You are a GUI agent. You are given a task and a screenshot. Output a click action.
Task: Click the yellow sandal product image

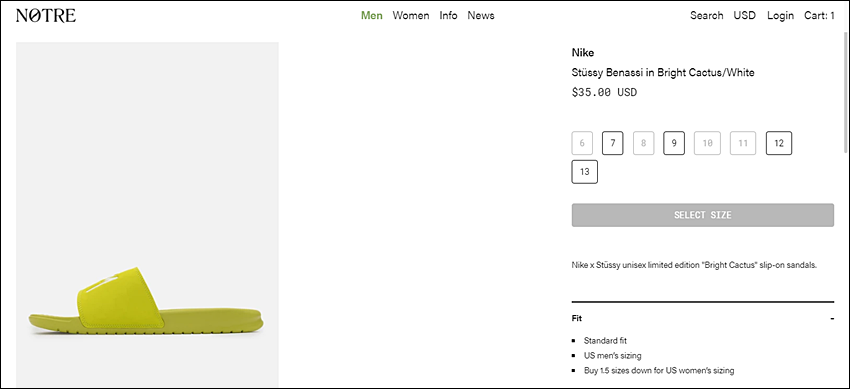(x=146, y=299)
